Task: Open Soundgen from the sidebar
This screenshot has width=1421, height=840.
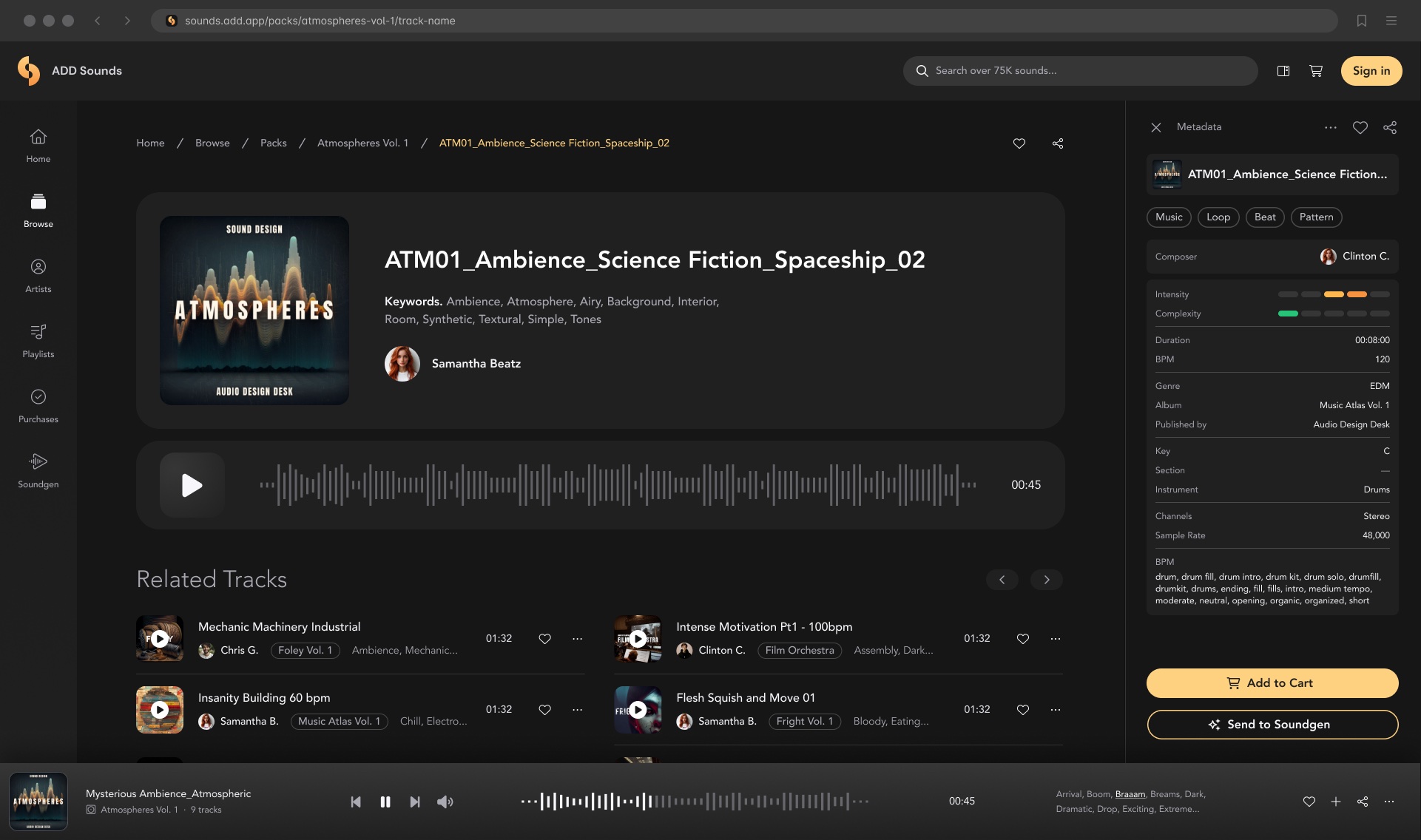Action: [38, 470]
